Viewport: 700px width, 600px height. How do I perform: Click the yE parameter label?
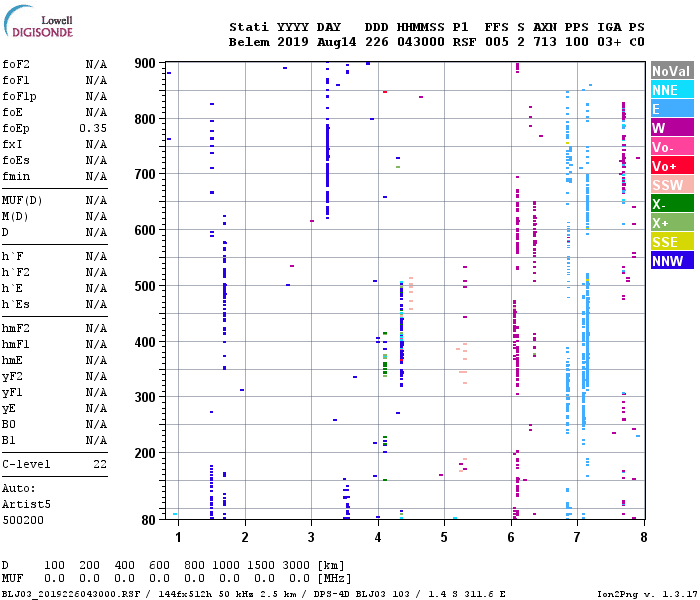9,409
